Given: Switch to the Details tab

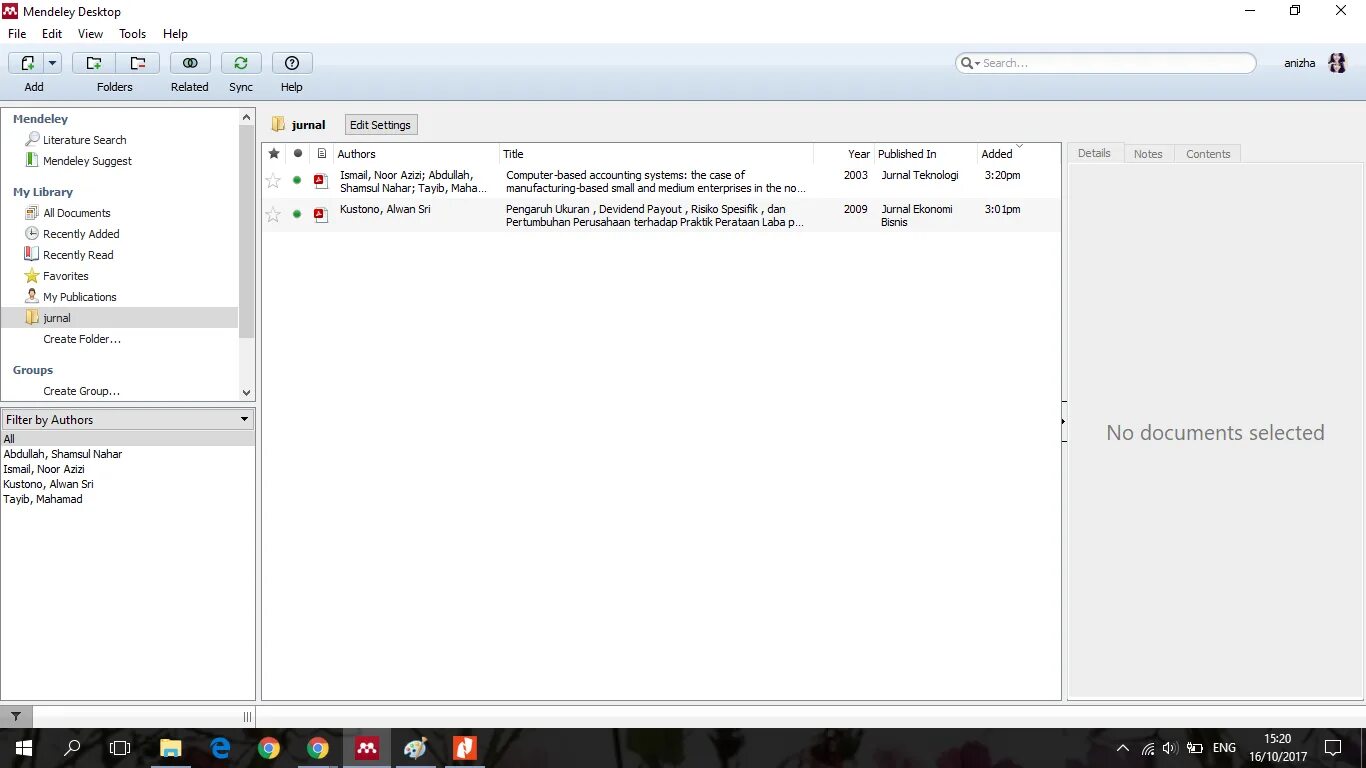Looking at the screenshot, I should point(1094,153).
